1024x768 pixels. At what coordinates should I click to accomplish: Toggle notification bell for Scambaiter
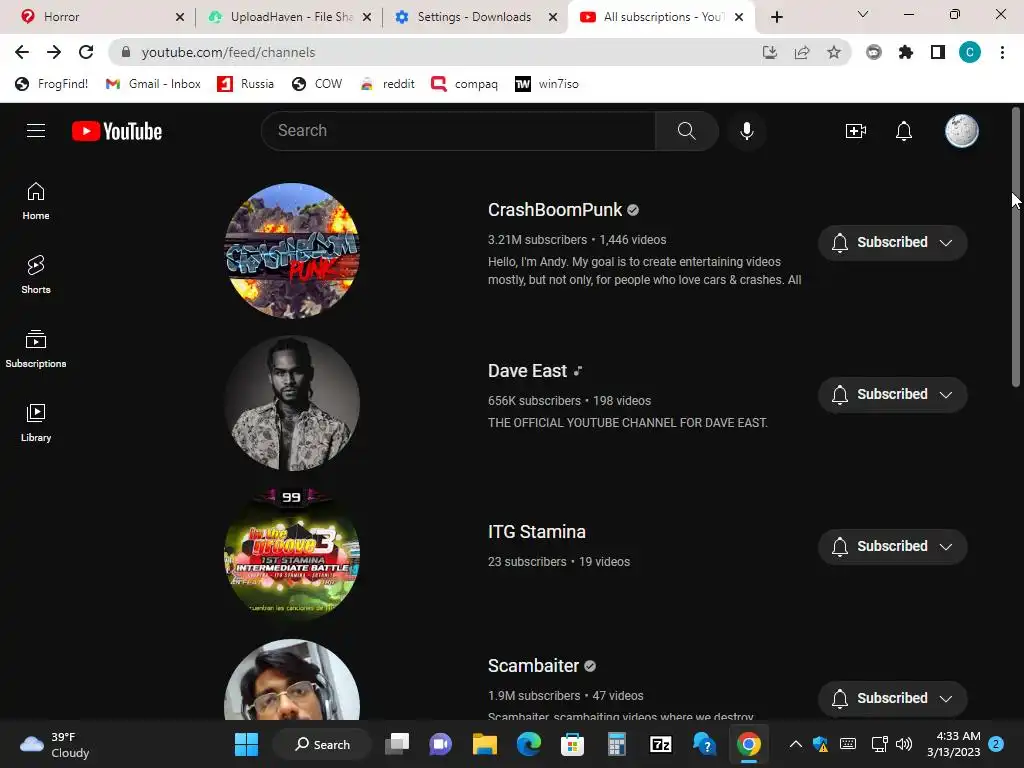pyautogui.click(x=840, y=698)
